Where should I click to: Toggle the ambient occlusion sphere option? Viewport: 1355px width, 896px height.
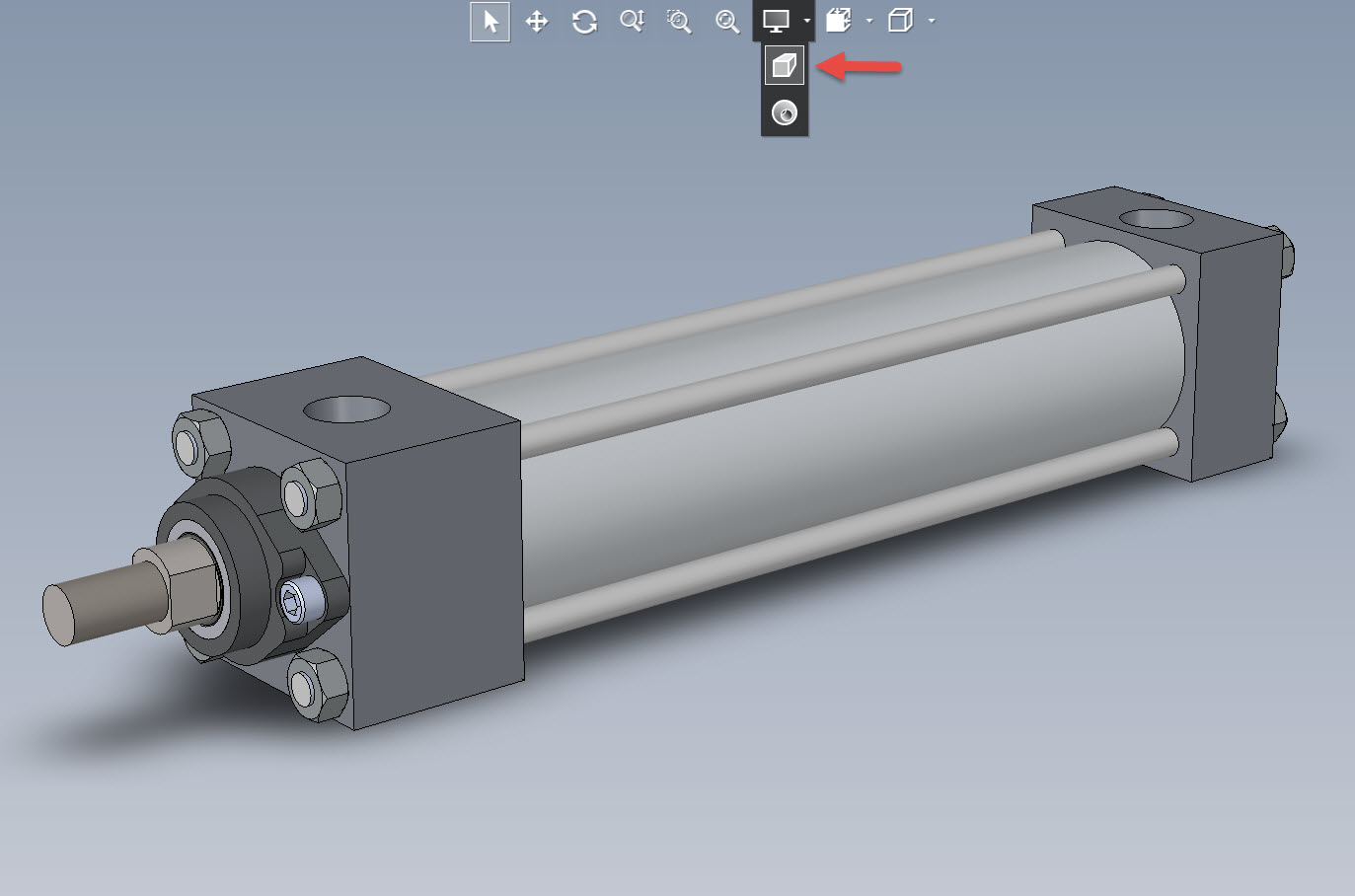click(785, 113)
